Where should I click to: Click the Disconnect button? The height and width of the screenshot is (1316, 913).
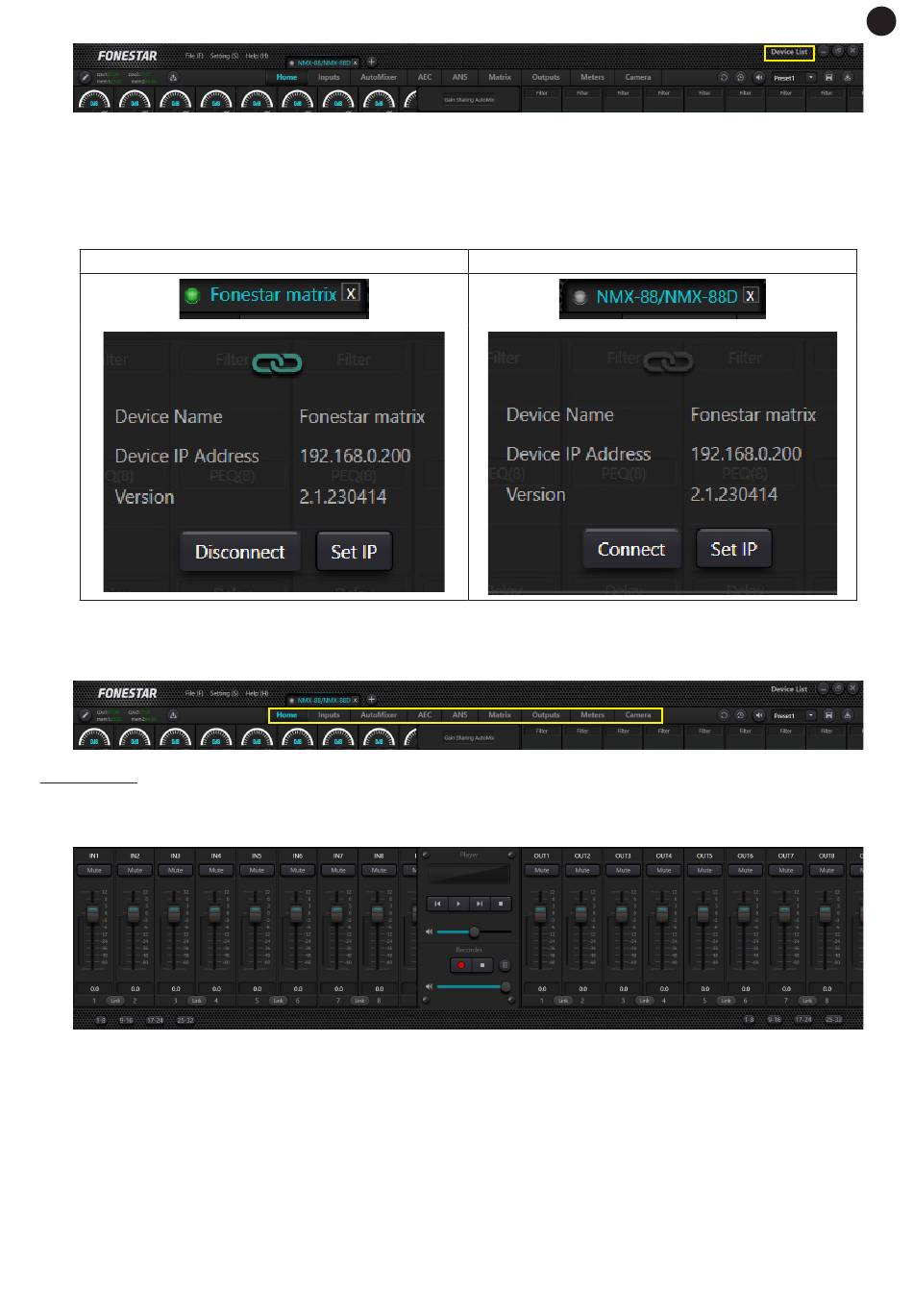pos(240,552)
